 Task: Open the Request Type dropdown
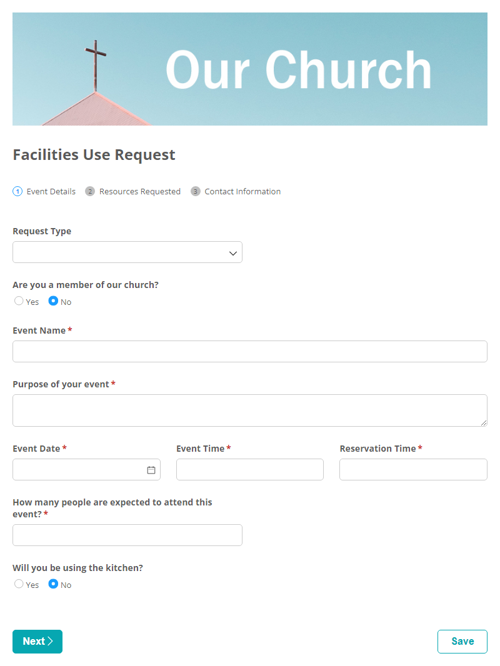pos(127,252)
